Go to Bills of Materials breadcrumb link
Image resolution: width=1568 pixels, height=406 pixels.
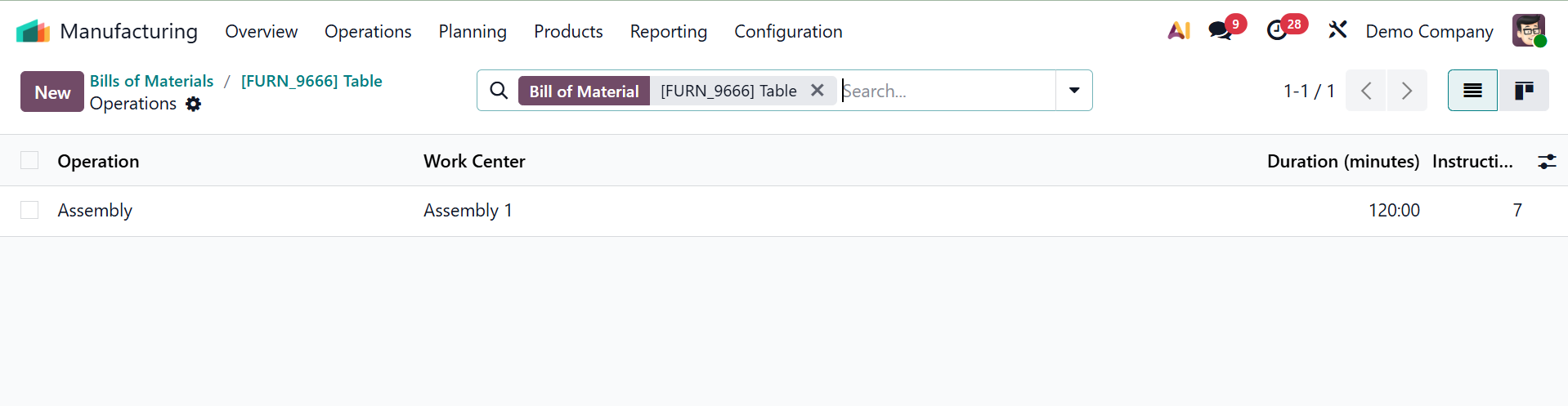pyautogui.click(x=151, y=81)
